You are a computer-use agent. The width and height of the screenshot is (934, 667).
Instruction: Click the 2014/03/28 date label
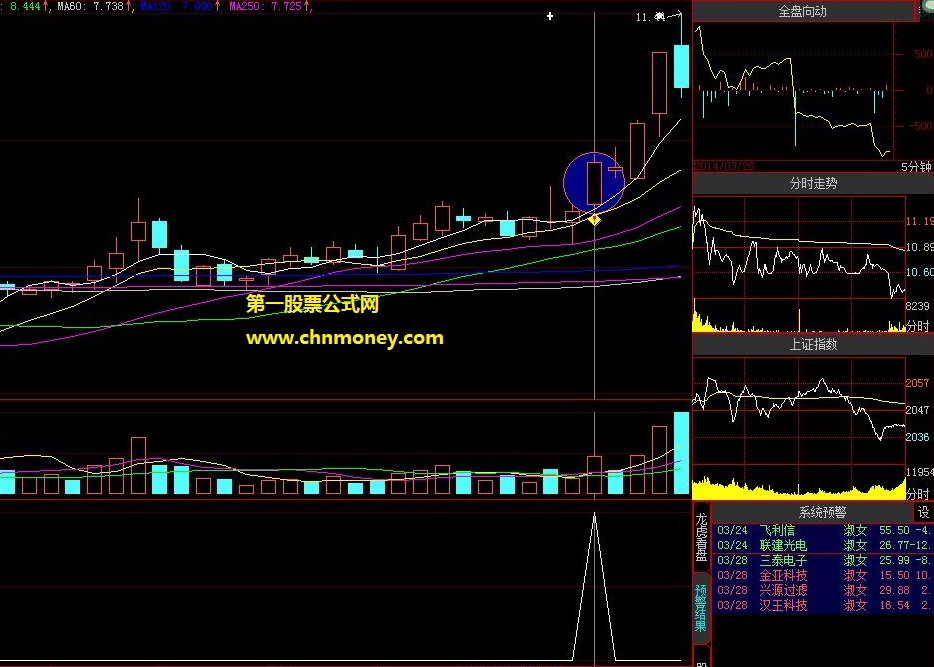[x=724, y=166]
